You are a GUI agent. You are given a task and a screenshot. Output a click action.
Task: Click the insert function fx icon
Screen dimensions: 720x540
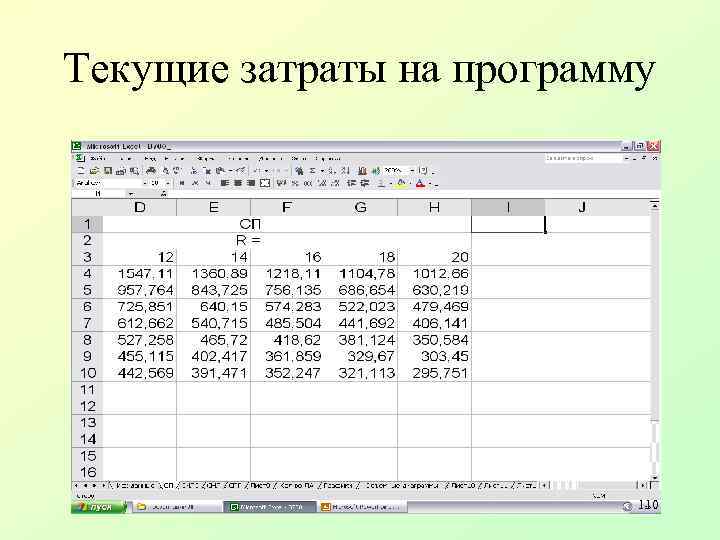(164, 194)
